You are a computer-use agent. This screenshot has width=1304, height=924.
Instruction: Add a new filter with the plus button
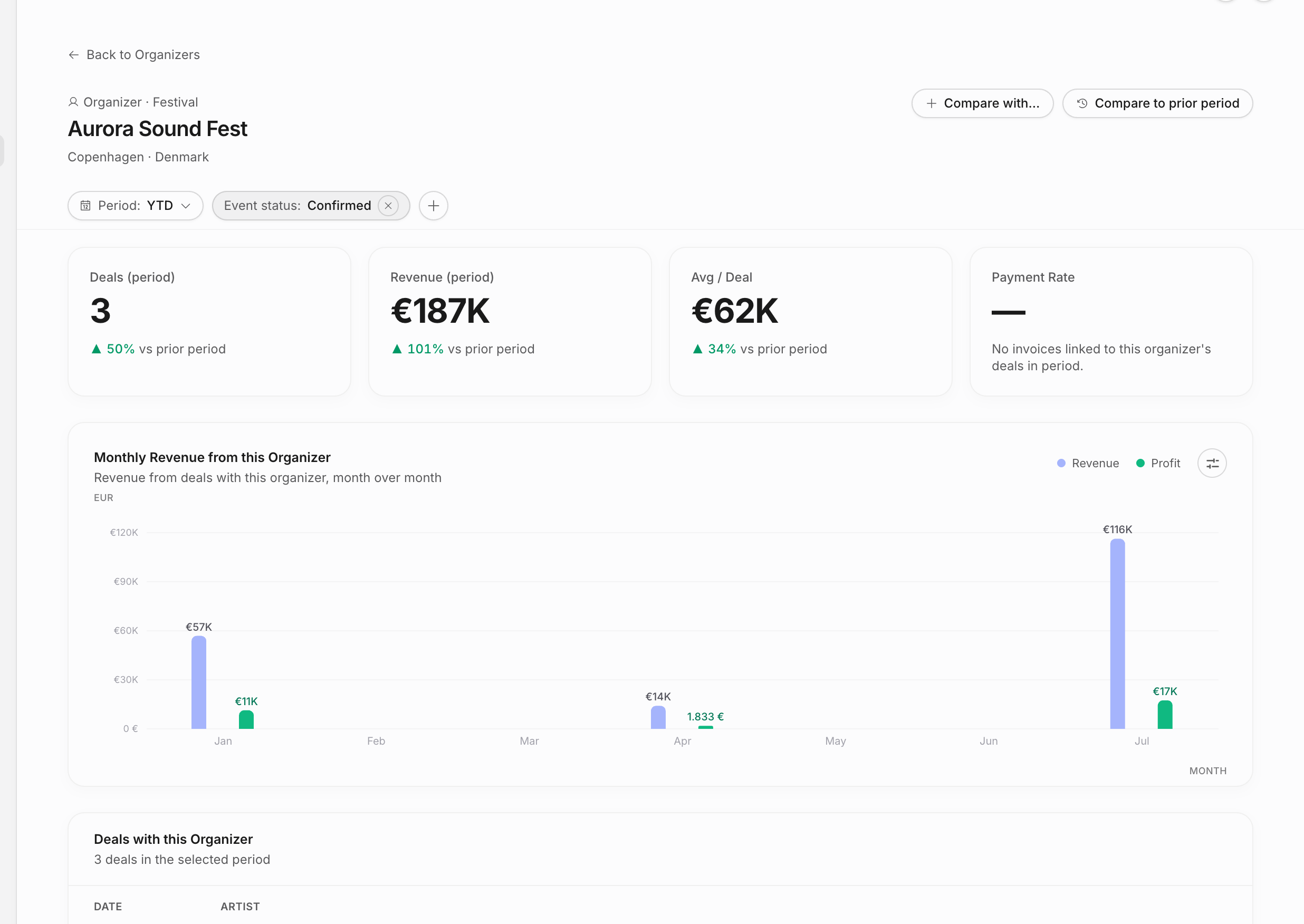434,205
